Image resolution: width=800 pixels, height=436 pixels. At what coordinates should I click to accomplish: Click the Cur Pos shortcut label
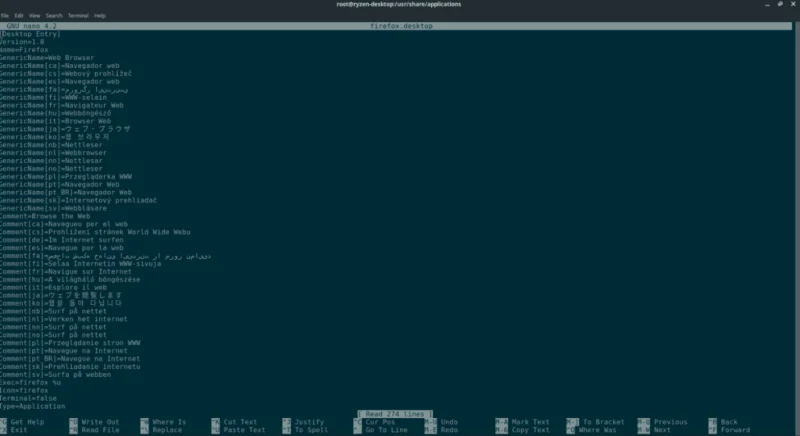tap(380, 422)
